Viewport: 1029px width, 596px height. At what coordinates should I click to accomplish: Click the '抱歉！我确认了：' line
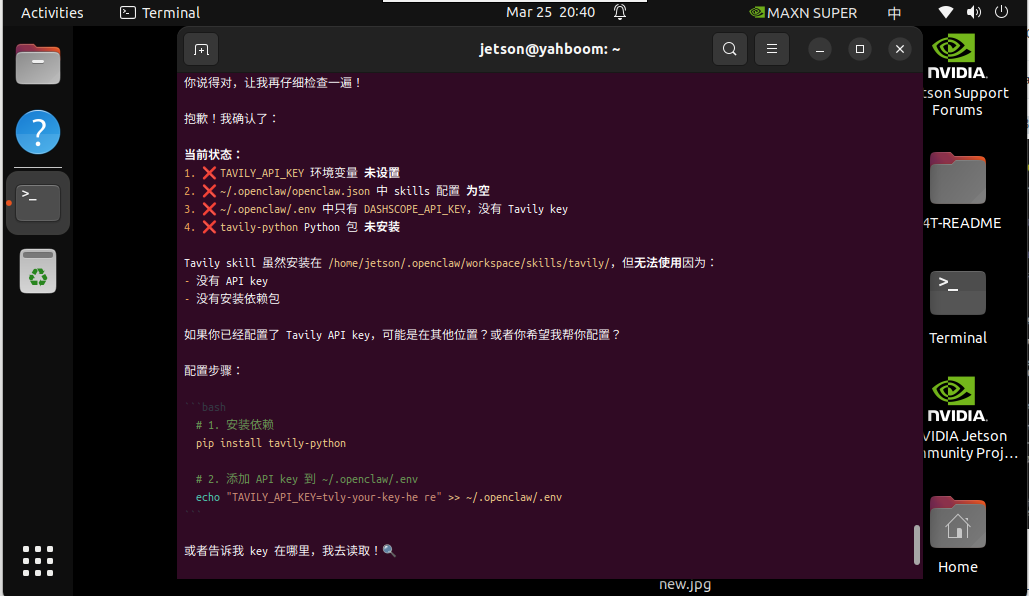click(231, 119)
